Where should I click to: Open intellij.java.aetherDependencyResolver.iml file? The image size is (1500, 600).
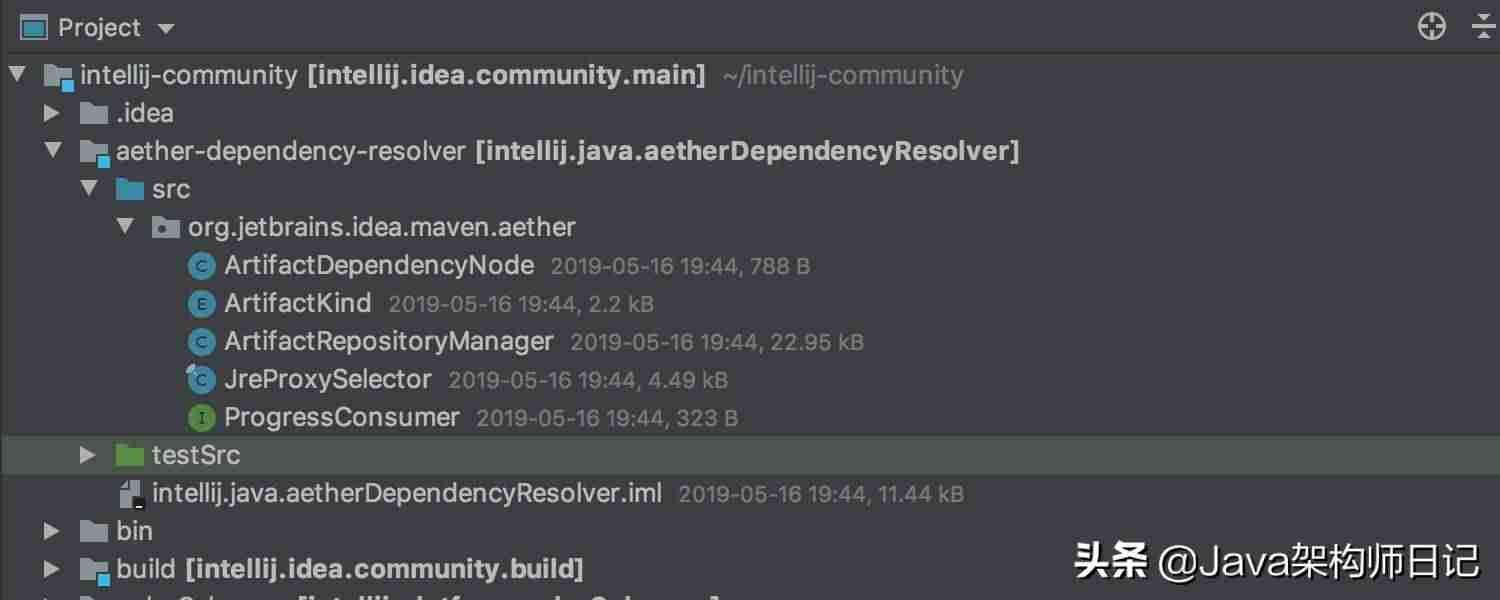(407, 493)
